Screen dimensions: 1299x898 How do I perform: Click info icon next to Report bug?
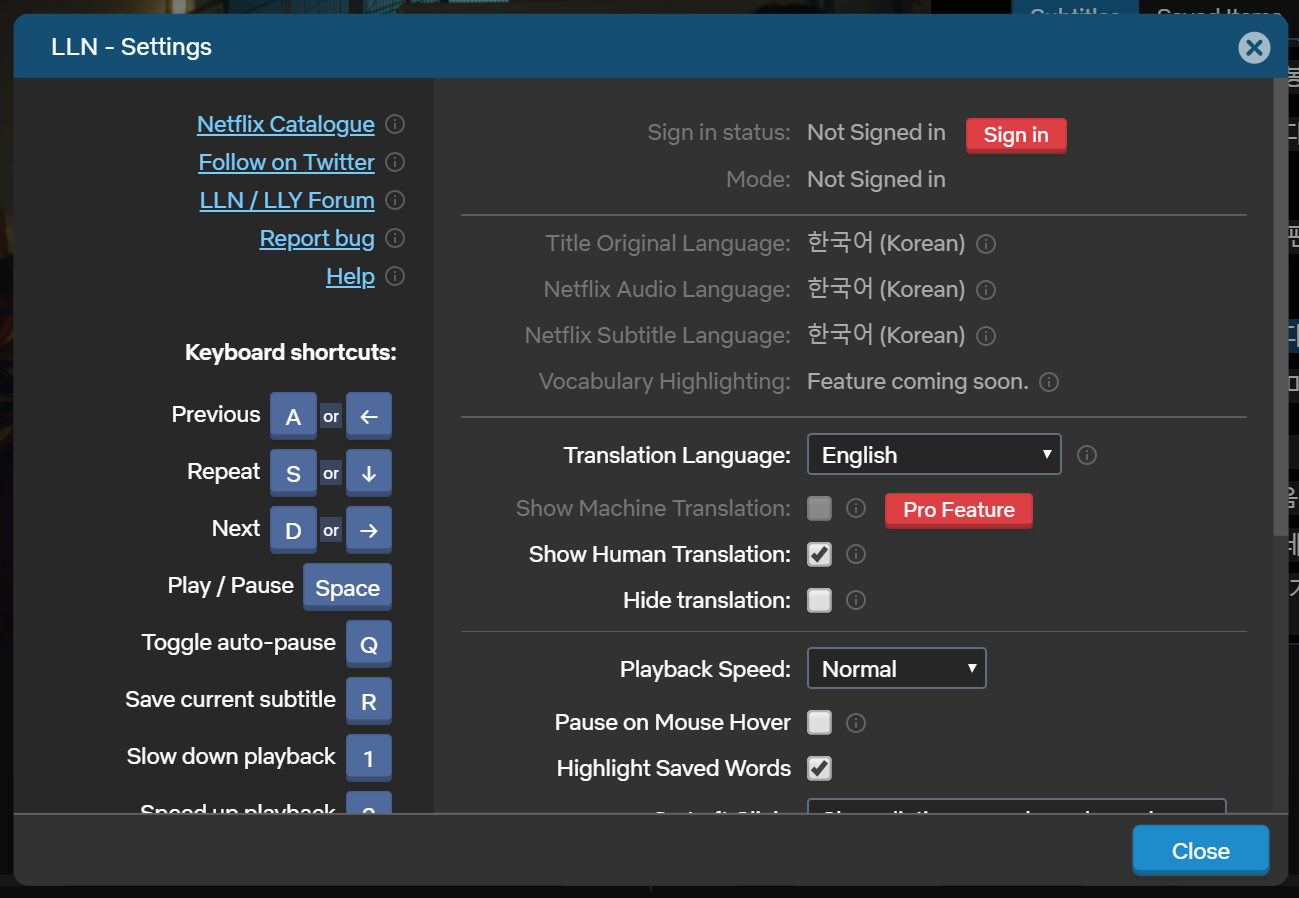pos(395,239)
